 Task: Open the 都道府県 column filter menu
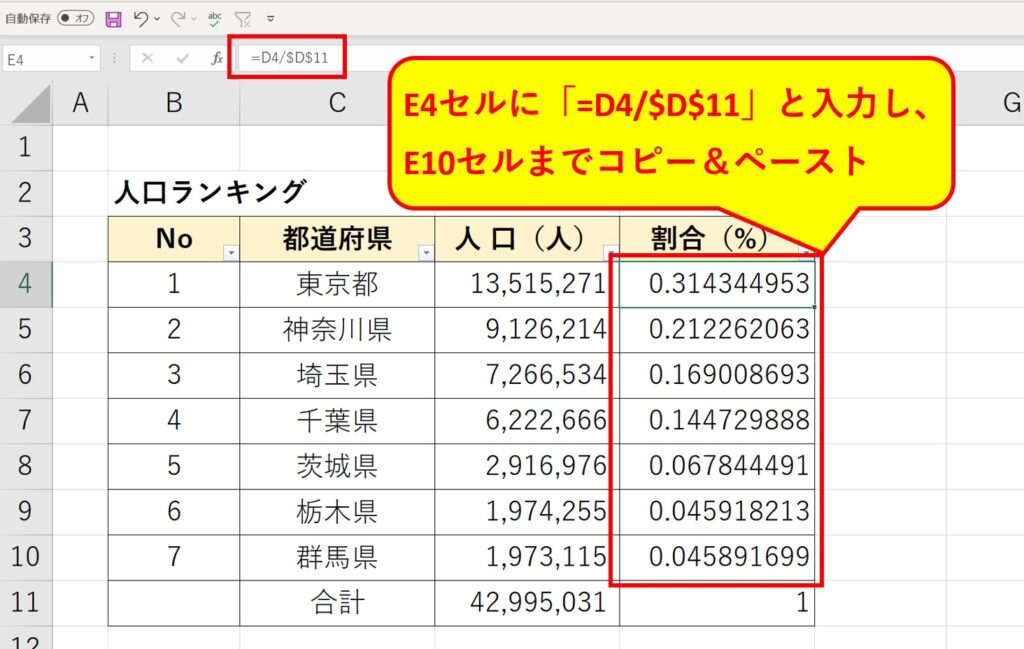(x=427, y=252)
